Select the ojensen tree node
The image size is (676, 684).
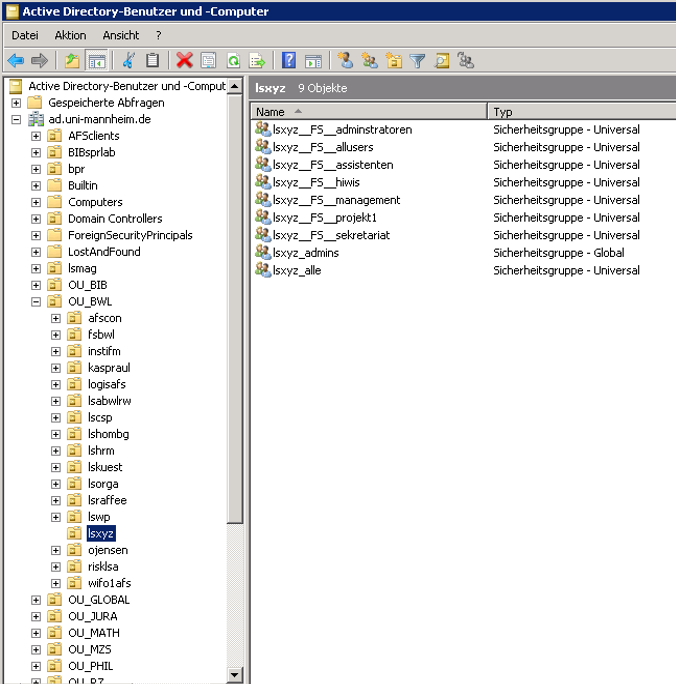coord(108,550)
